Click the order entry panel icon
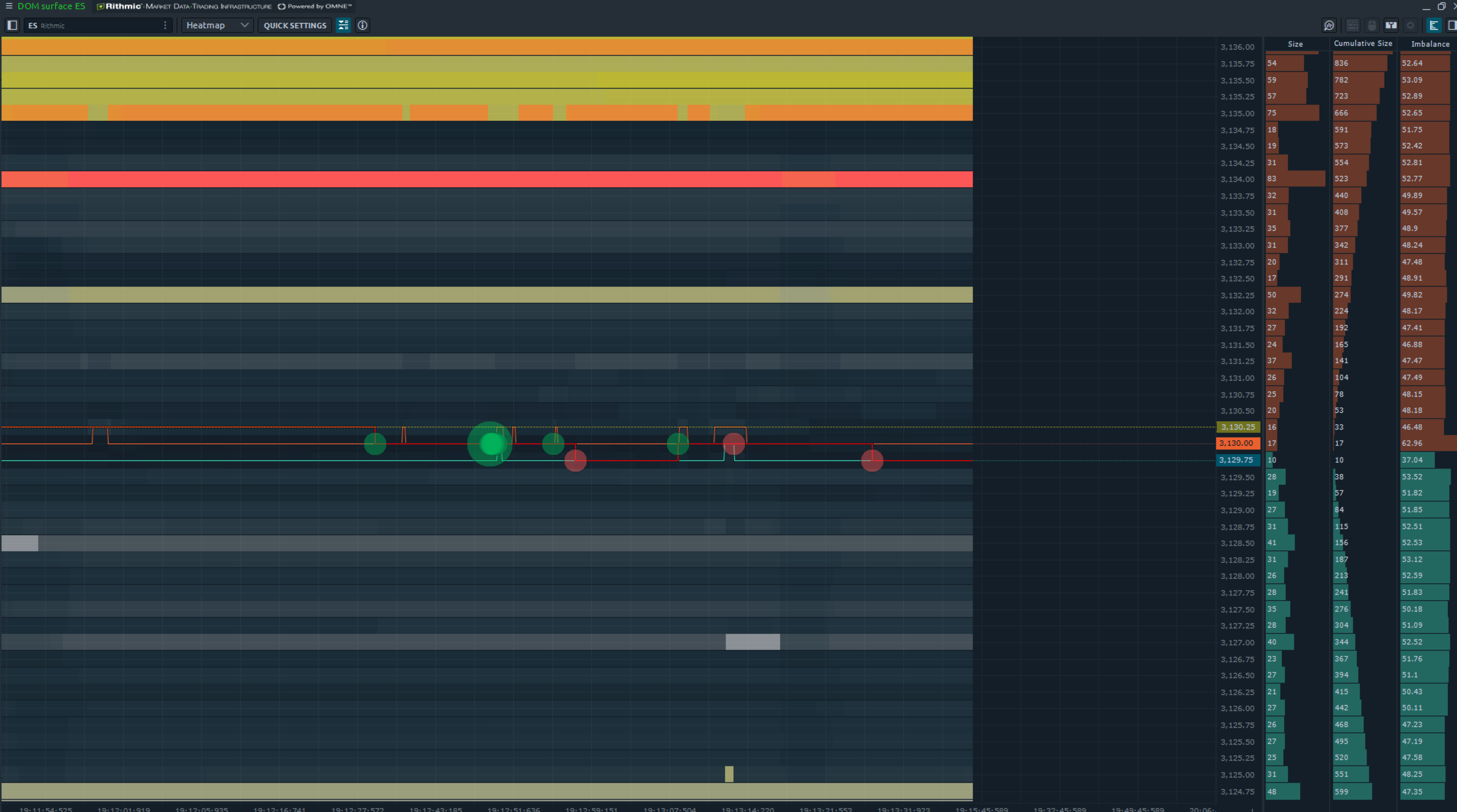1457x812 pixels. coord(1391,26)
